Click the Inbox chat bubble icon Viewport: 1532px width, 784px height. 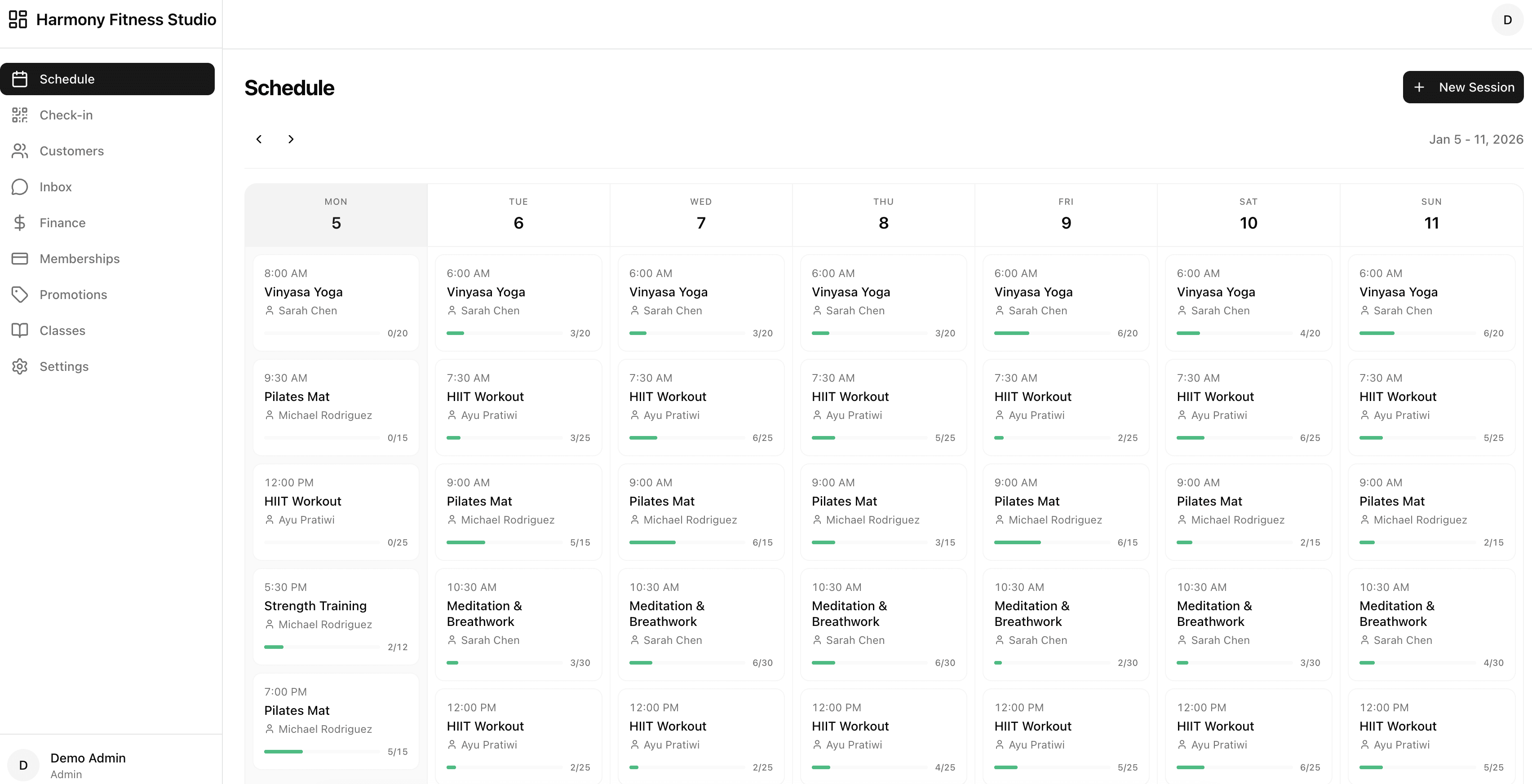(x=20, y=187)
